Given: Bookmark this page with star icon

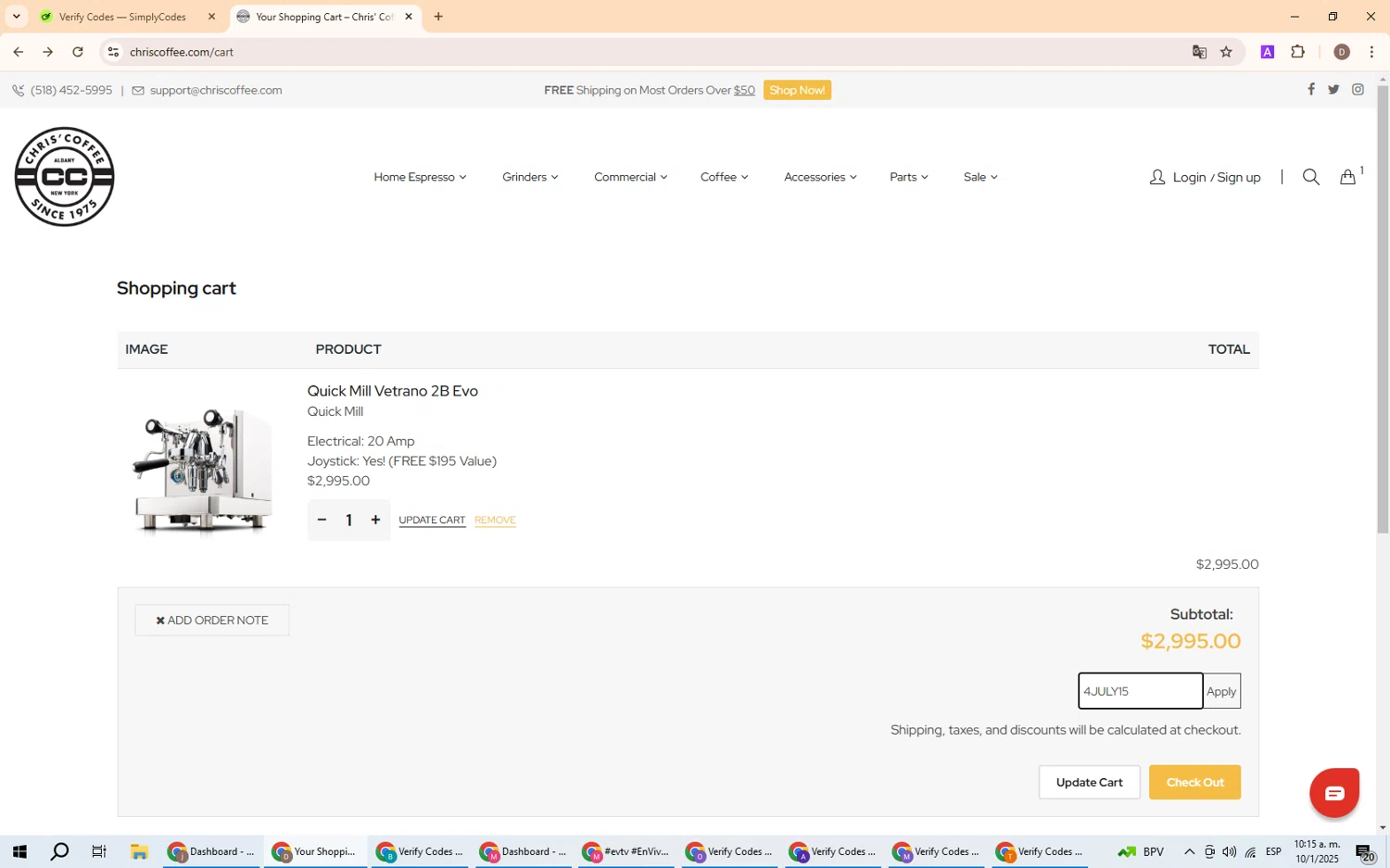Looking at the screenshot, I should pos(1226,52).
